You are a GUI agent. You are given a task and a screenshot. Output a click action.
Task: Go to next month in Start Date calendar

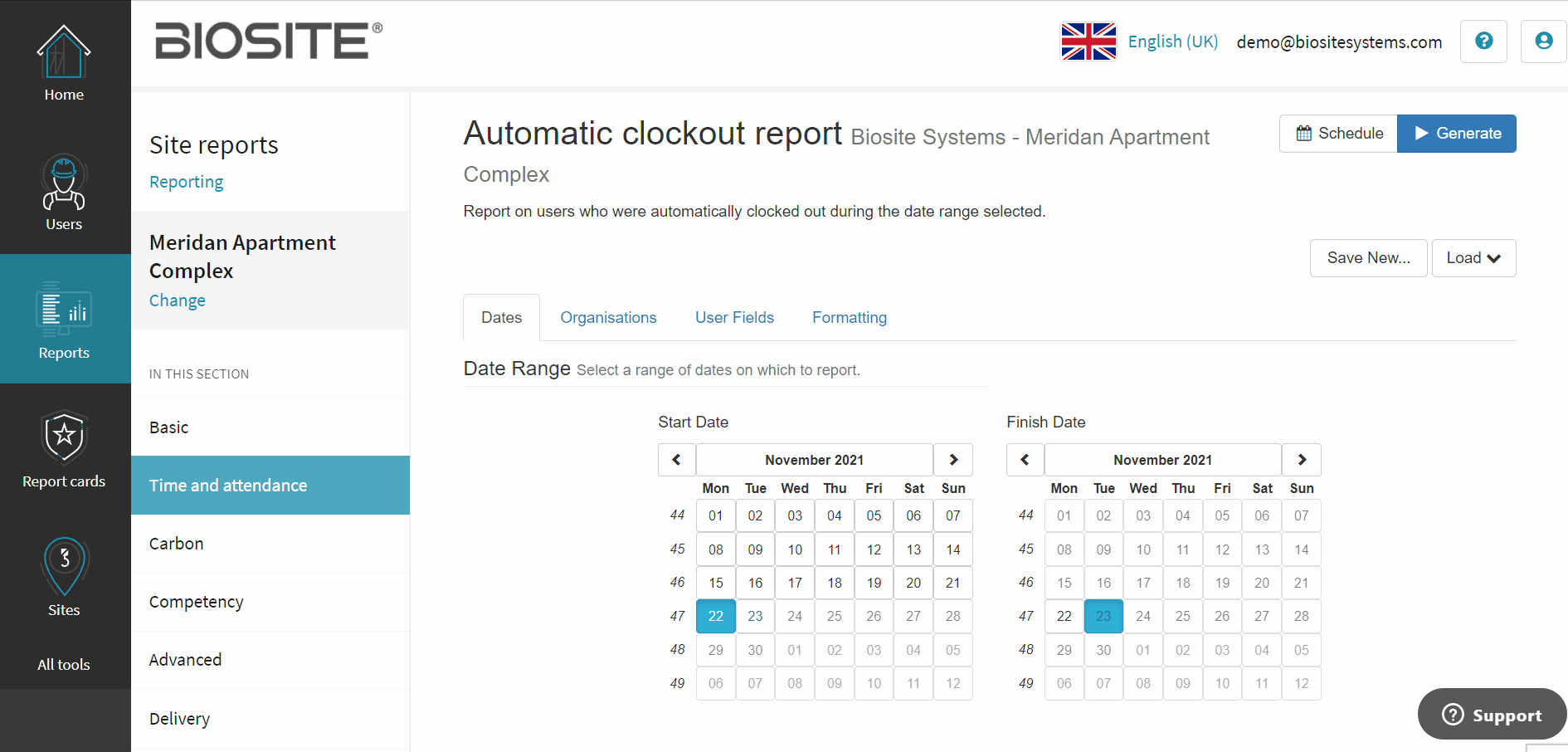pos(953,460)
